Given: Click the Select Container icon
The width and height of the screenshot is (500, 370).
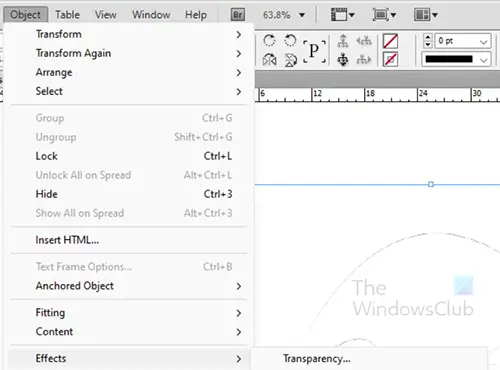Looking at the screenshot, I should pos(343,41).
